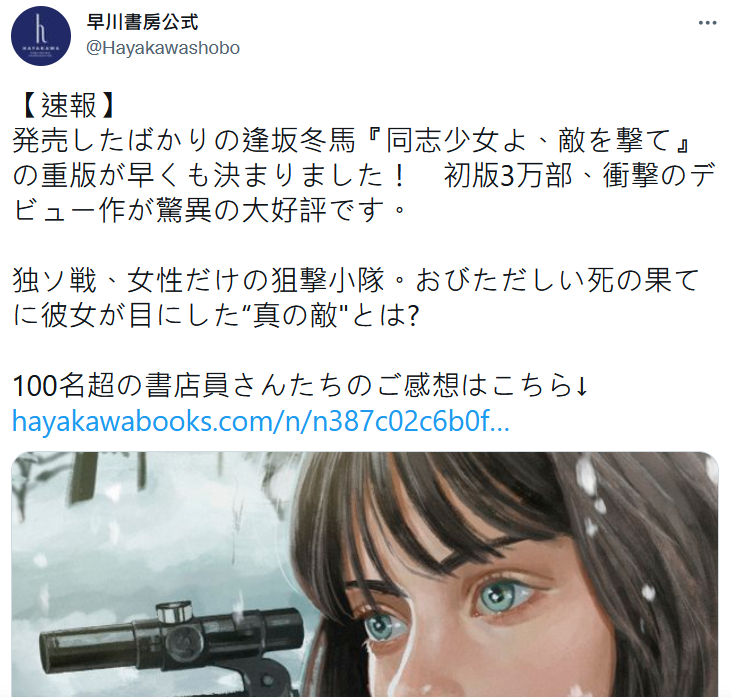Open the three-dot more options menu
This screenshot has width=731, height=697.
pyautogui.click(x=707, y=23)
